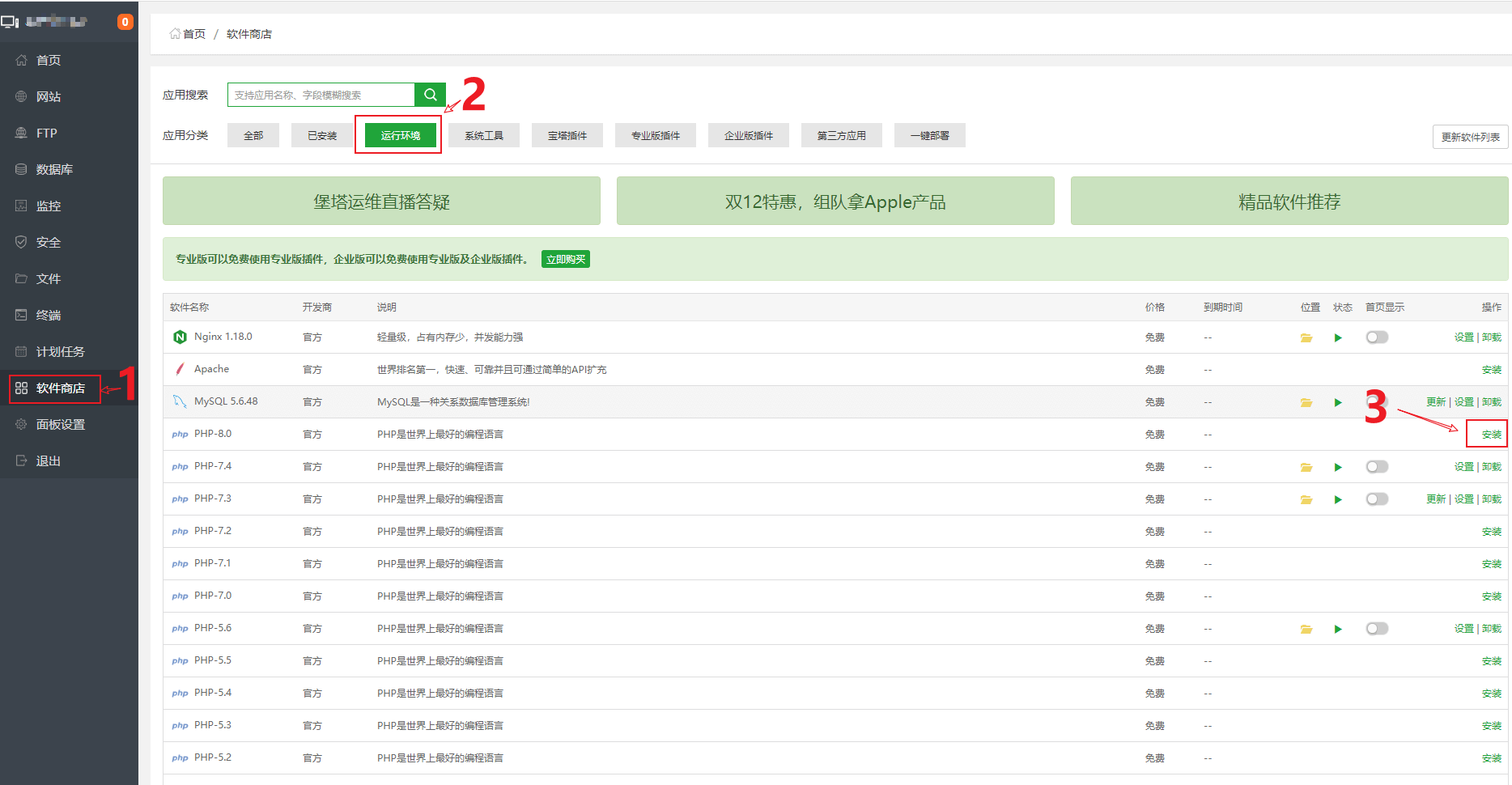Image resolution: width=1512 pixels, height=785 pixels.
Task: Click 安装 for PHP-5.2
Action: point(1492,758)
